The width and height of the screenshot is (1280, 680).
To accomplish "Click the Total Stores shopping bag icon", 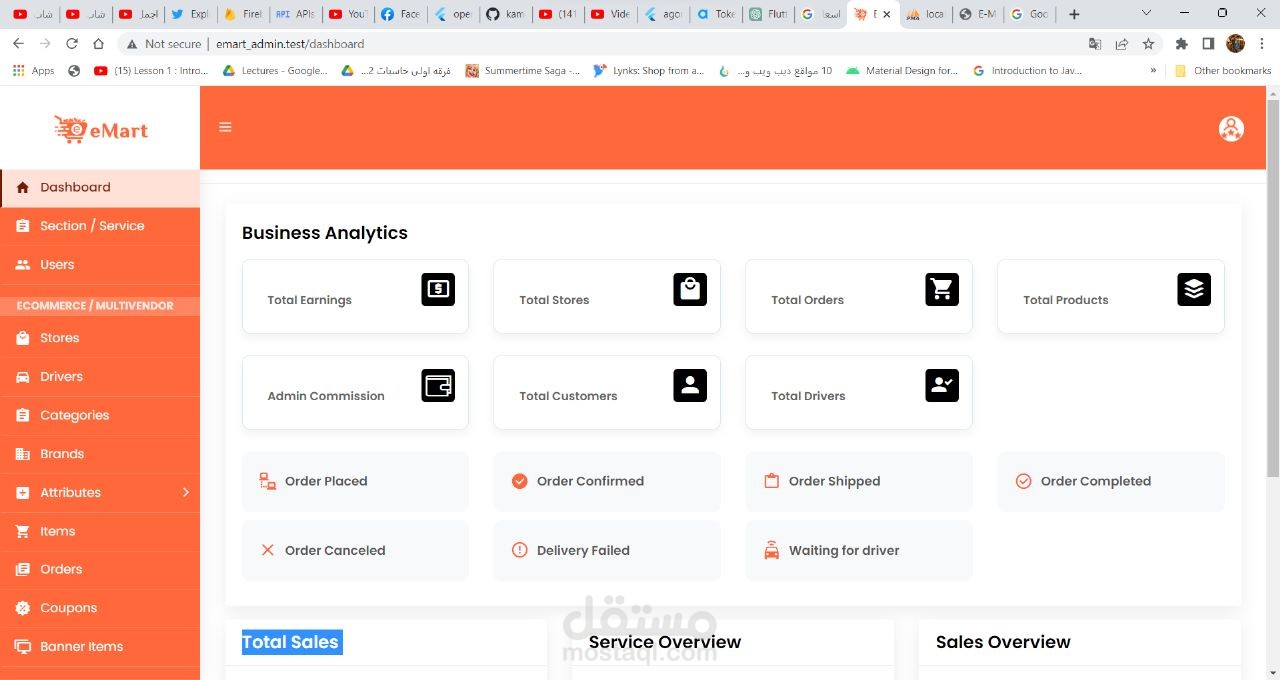I will (690, 289).
